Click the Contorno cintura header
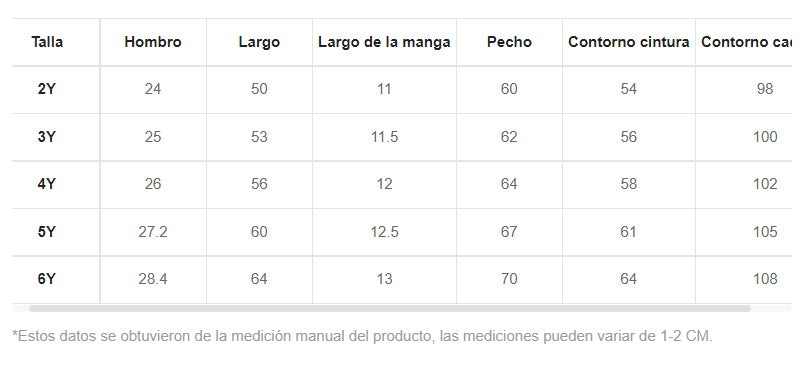Screen dimensions: 808x371 click(x=629, y=42)
